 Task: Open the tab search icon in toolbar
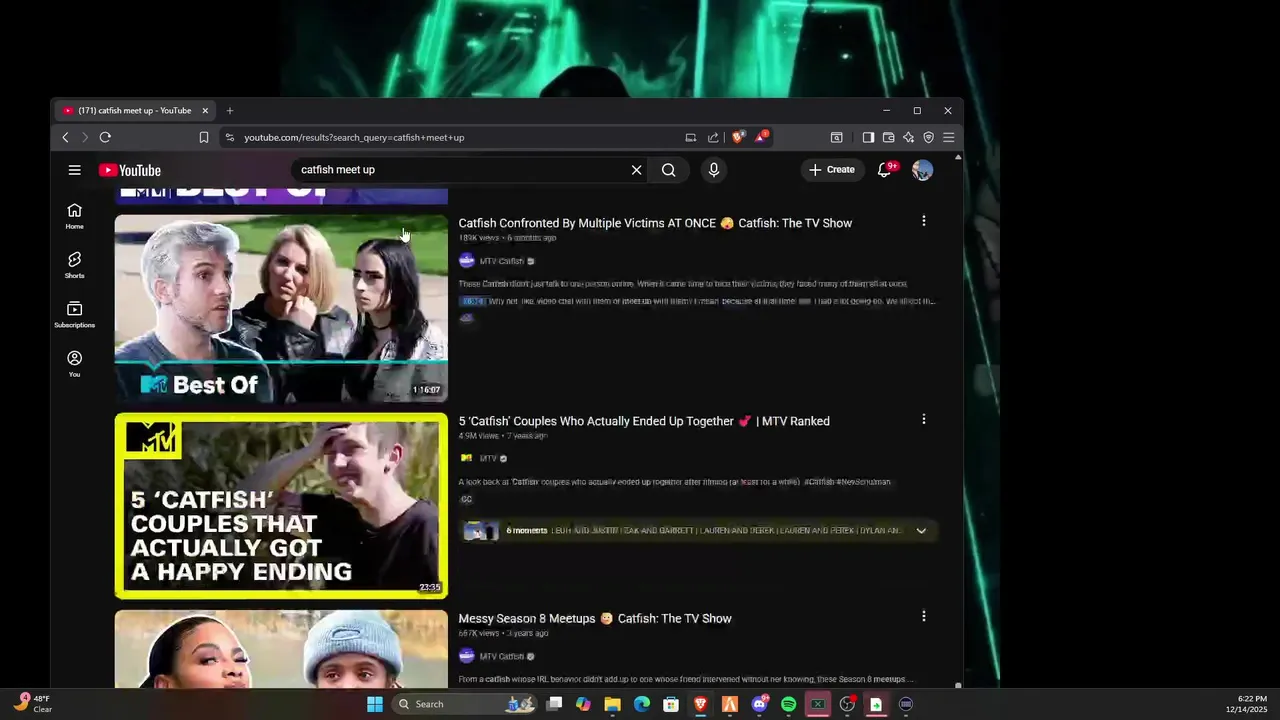[837, 137]
